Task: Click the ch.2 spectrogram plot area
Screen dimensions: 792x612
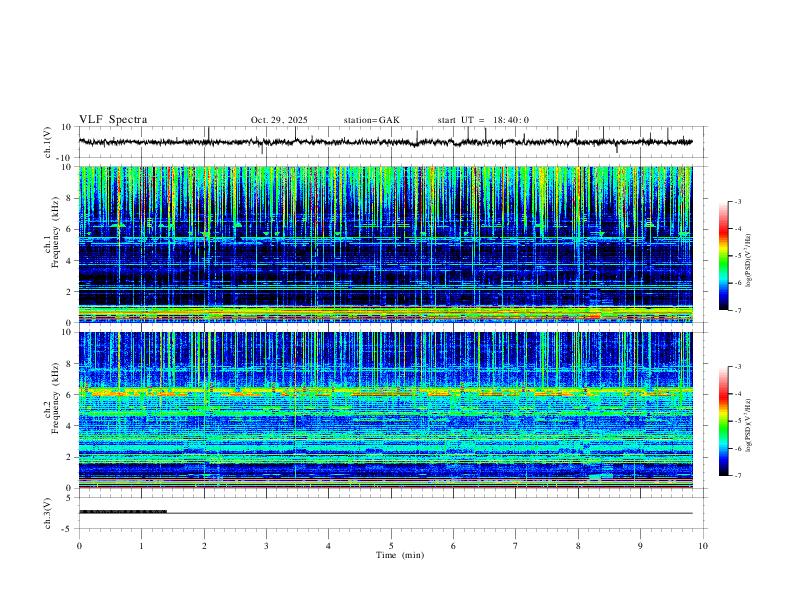Action: pyautogui.click(x=386, y=410)
